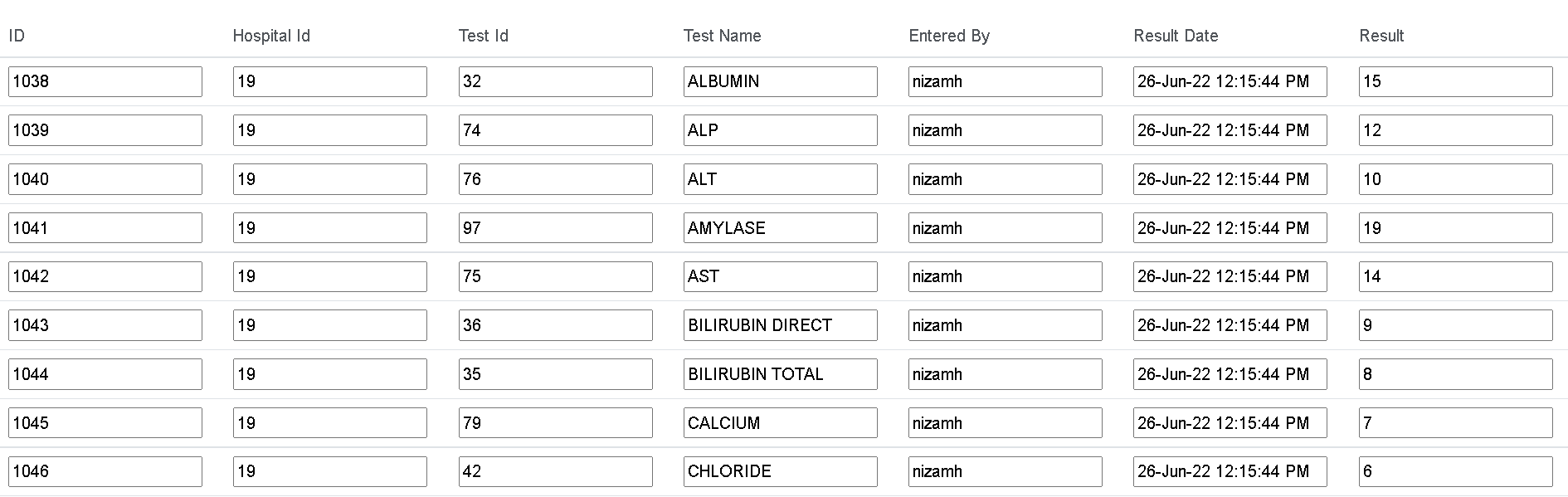
Task: Focus the AST test name field
Action: click(780, 276)
